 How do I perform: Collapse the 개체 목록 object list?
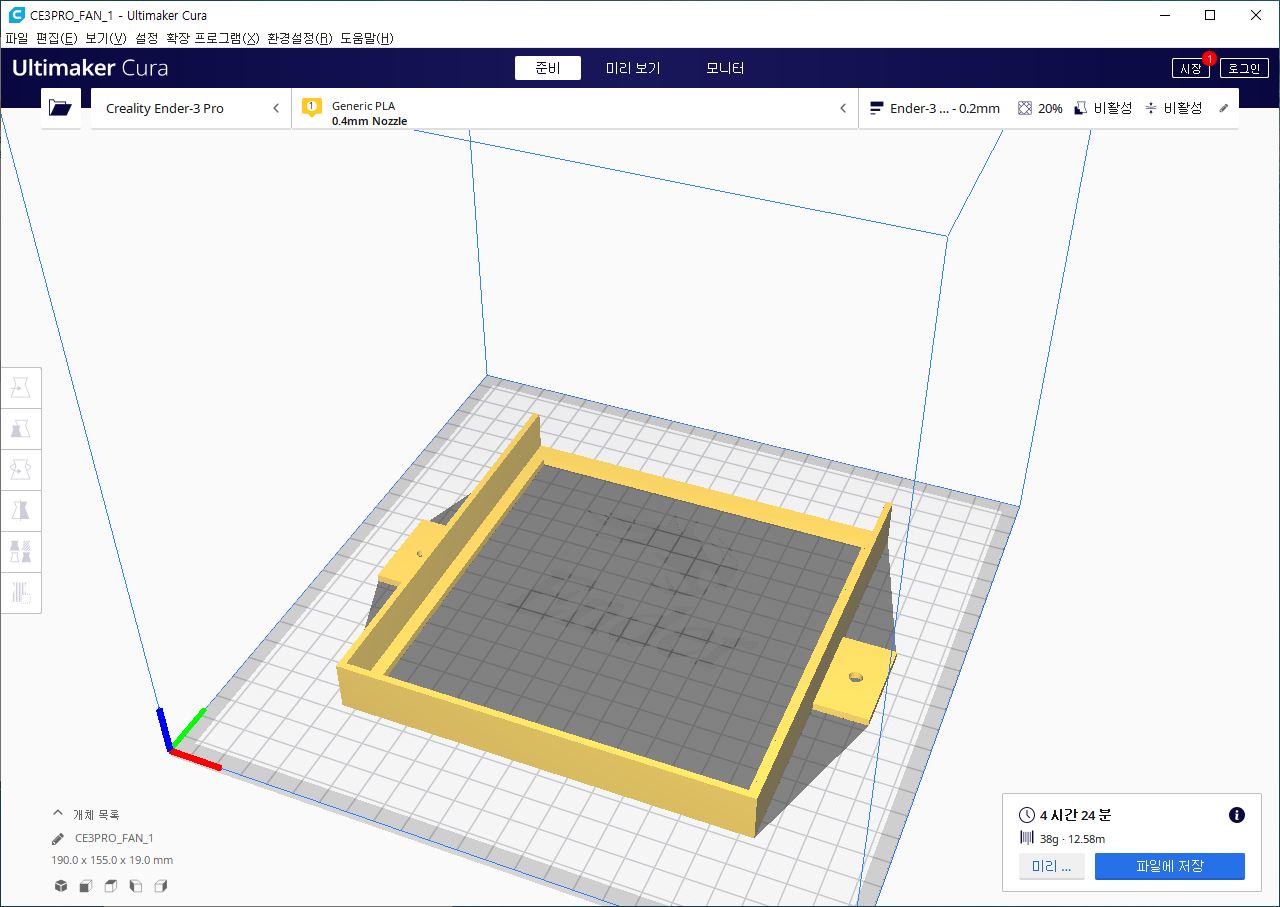click(x=58, y=814)
